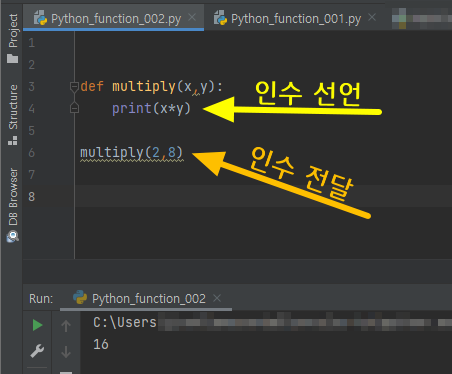Click Python icon on run tab
This screenshot has width=452, height=374.
pos(80,297)
